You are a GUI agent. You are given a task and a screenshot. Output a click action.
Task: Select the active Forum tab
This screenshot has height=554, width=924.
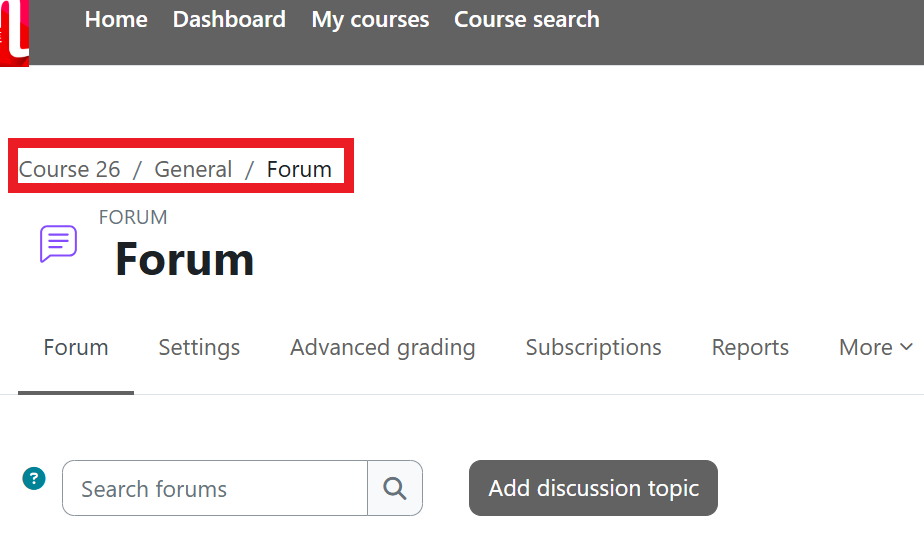coord(76,347)
